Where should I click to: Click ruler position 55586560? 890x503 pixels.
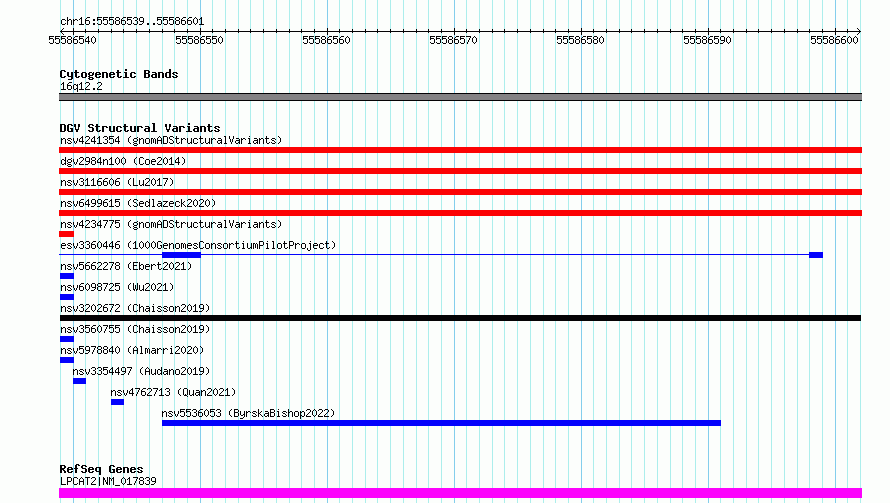click(326, 40)
